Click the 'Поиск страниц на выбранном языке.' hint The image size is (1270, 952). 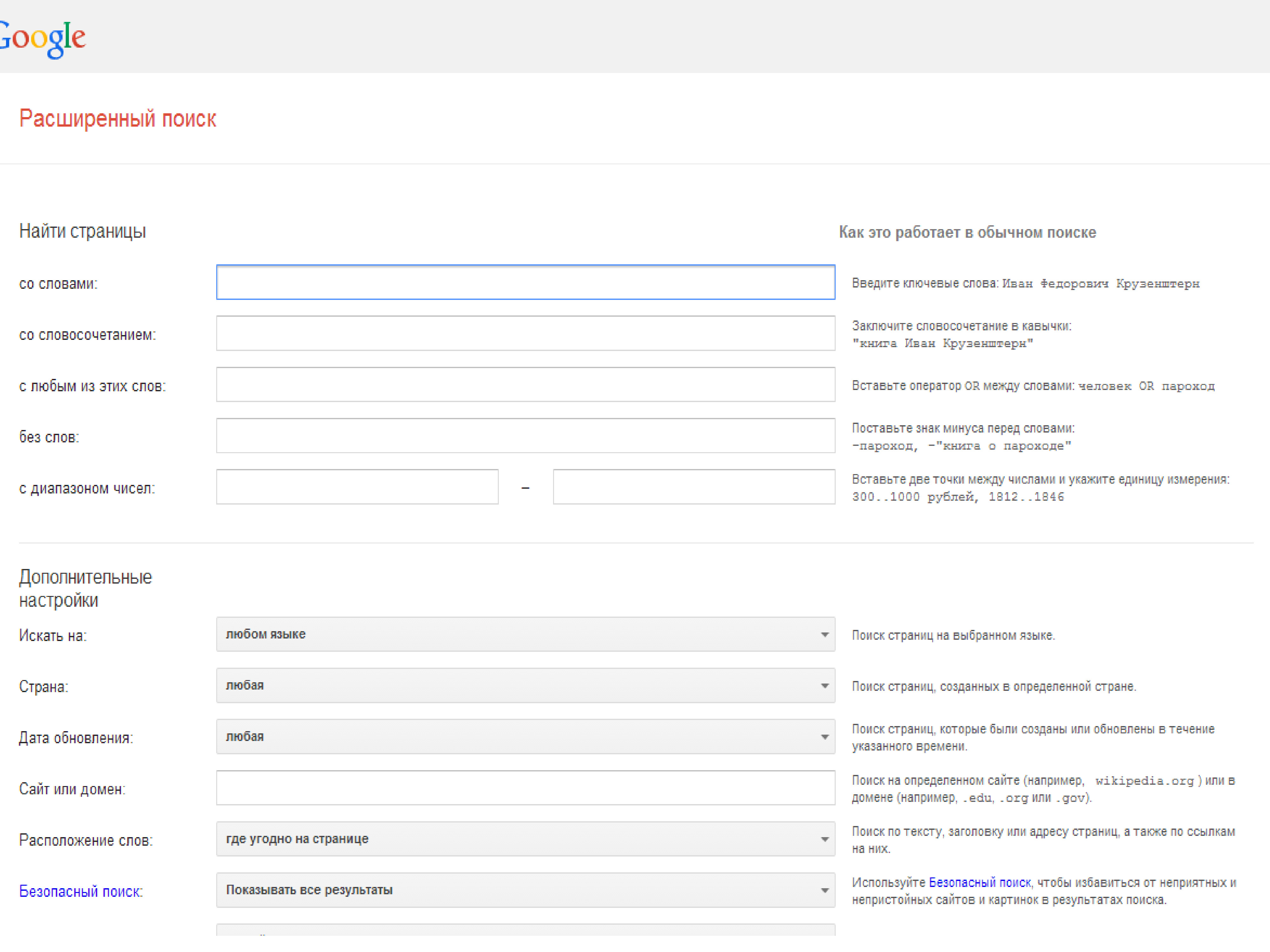pos(953,635)
